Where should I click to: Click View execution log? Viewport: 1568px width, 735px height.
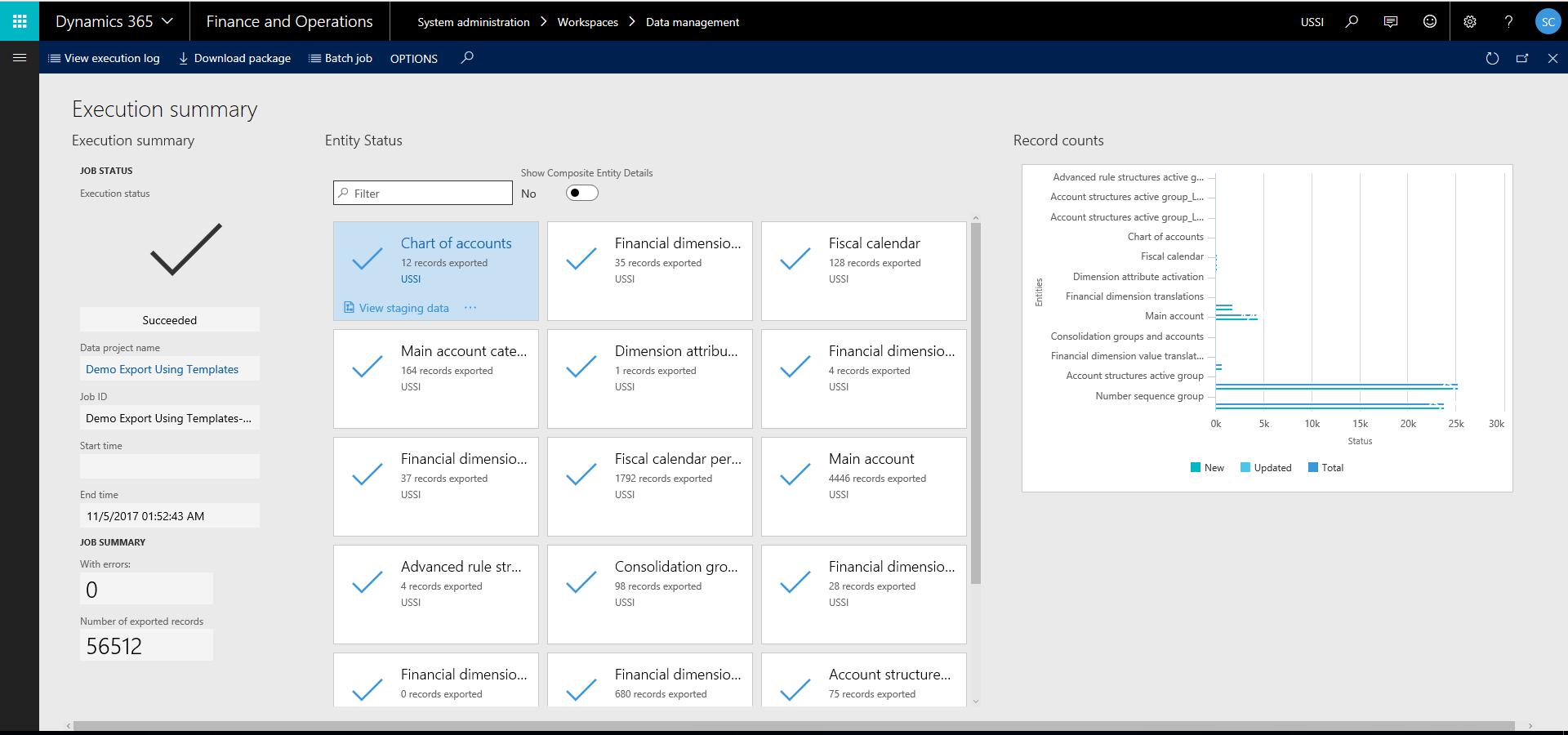[104, 59]
